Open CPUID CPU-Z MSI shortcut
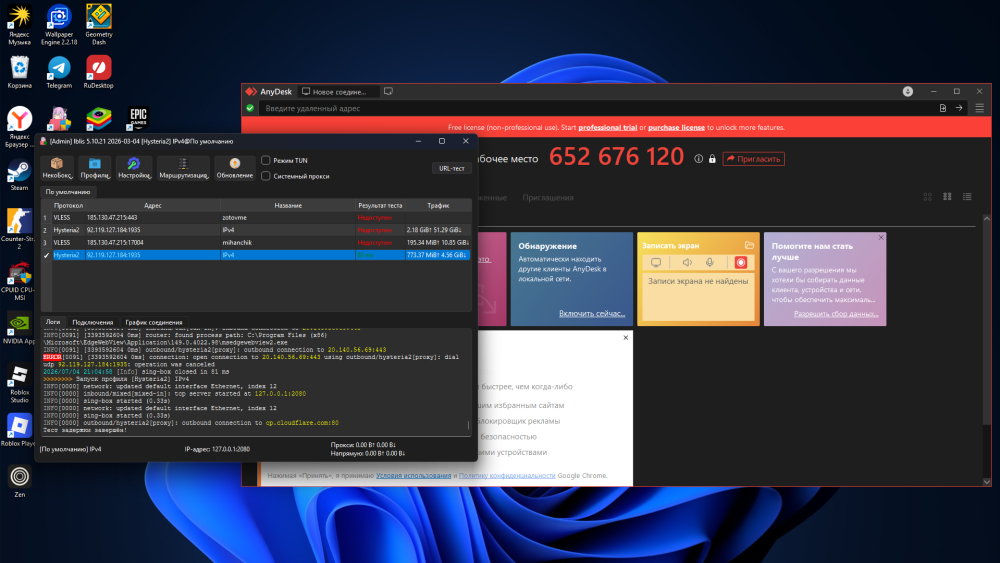The height and width of the screenshot is (563, 1000). [20, 281]
